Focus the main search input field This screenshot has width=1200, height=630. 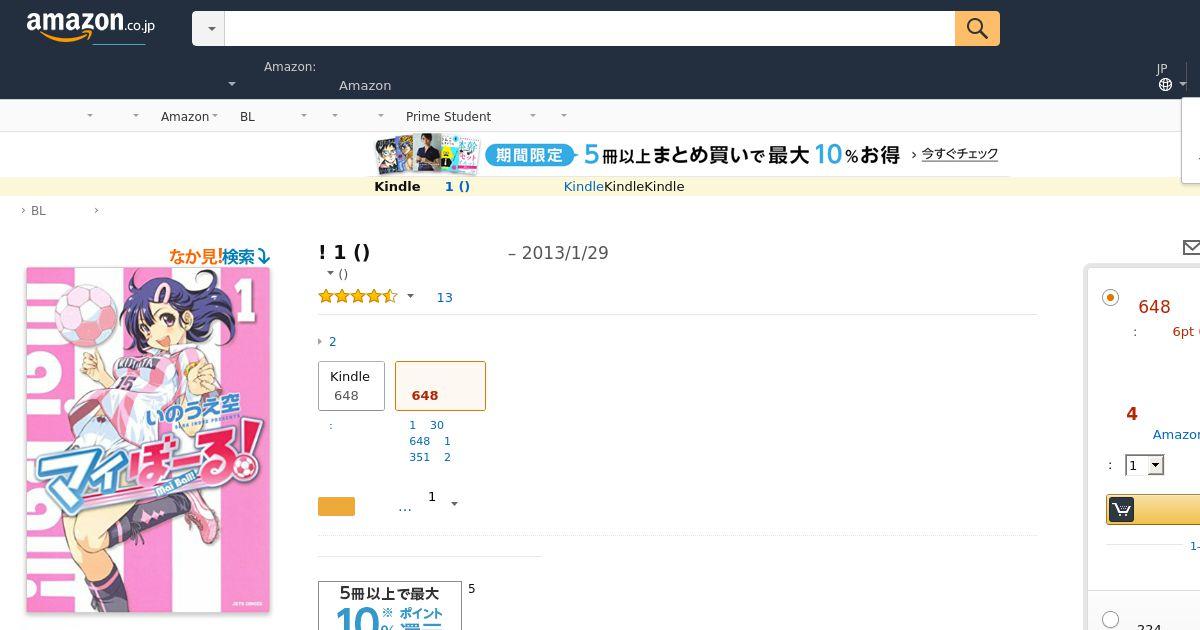tap(590, 29)
